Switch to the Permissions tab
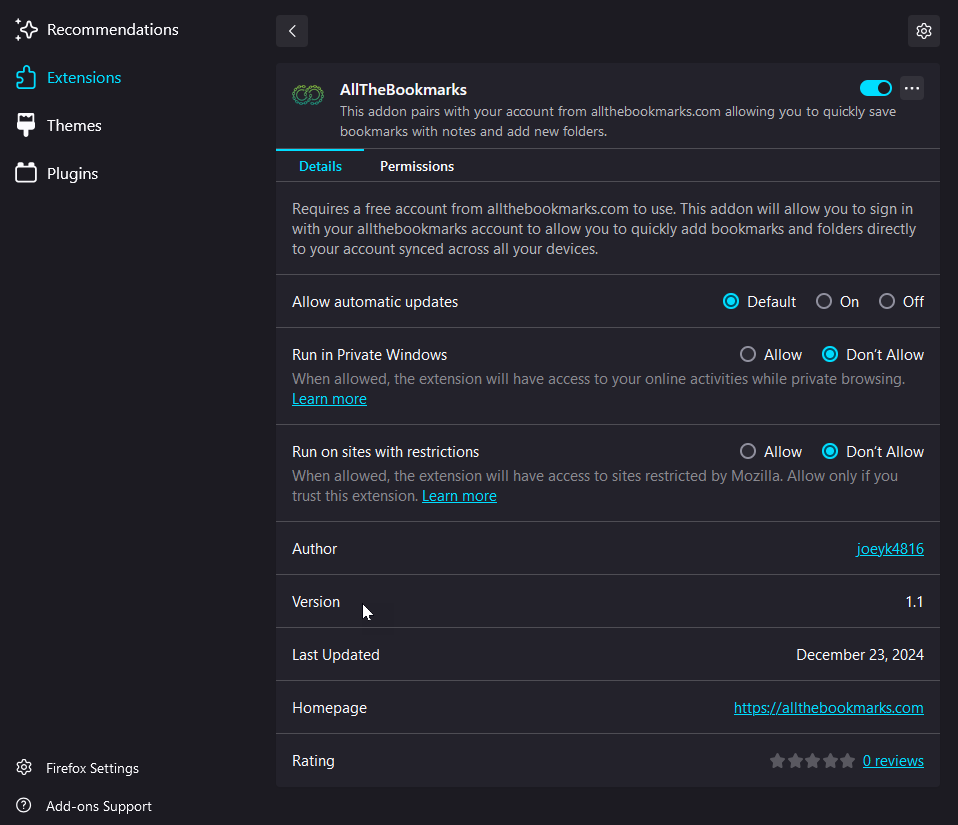958x825 pixels. pyautogui.click(x=417, y=166)
